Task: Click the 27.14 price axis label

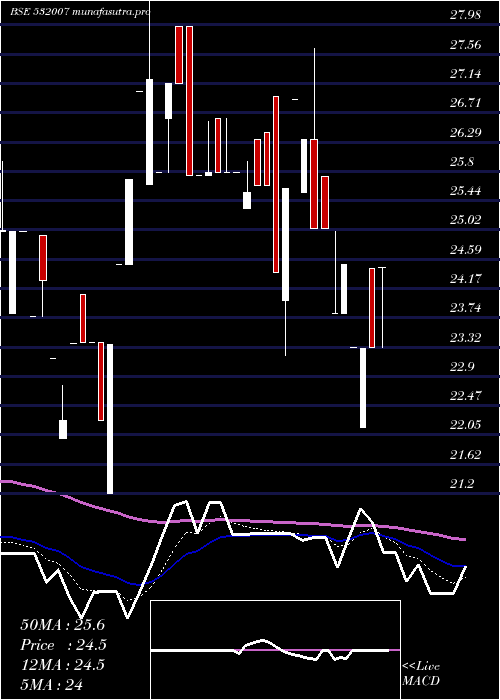Action: (465, 74)
